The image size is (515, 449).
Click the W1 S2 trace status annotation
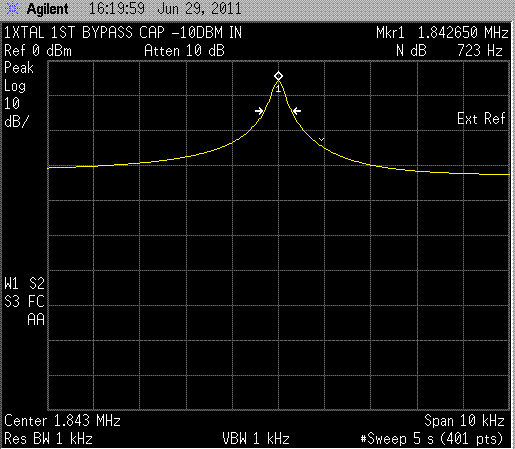pyautogui.click(x=24, y=284)
